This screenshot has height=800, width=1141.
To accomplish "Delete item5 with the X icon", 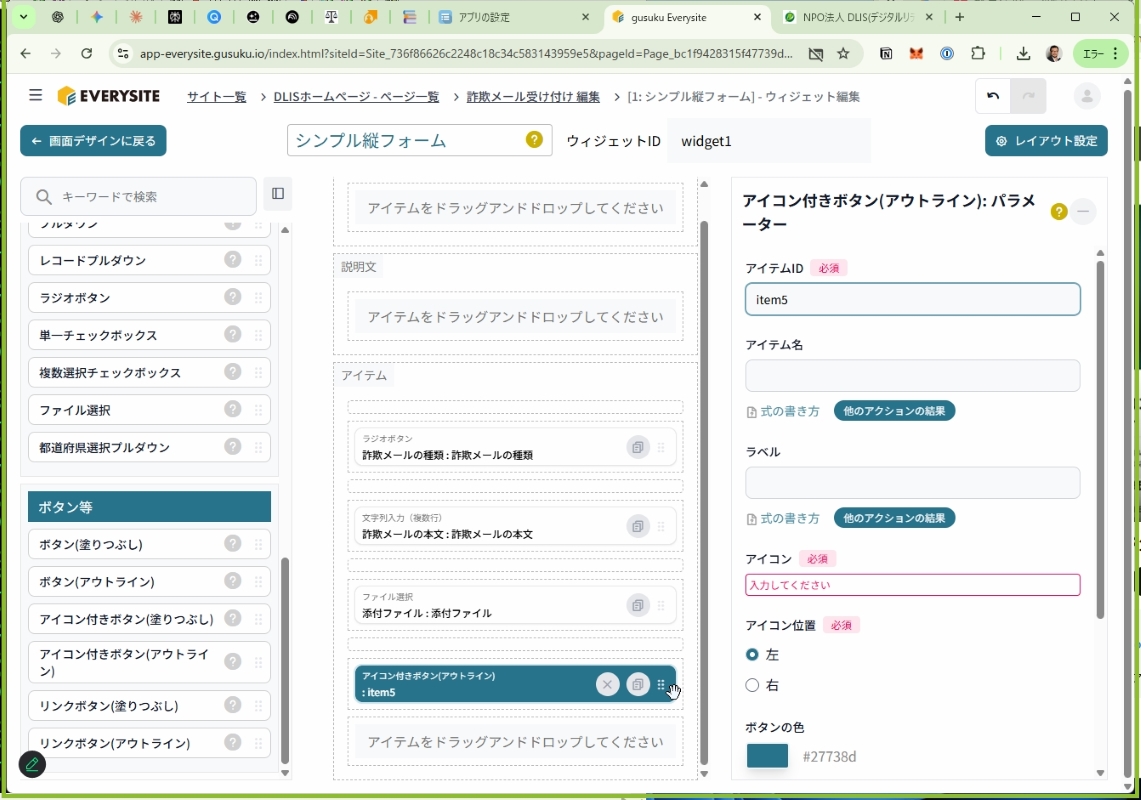I will [607, 684].
